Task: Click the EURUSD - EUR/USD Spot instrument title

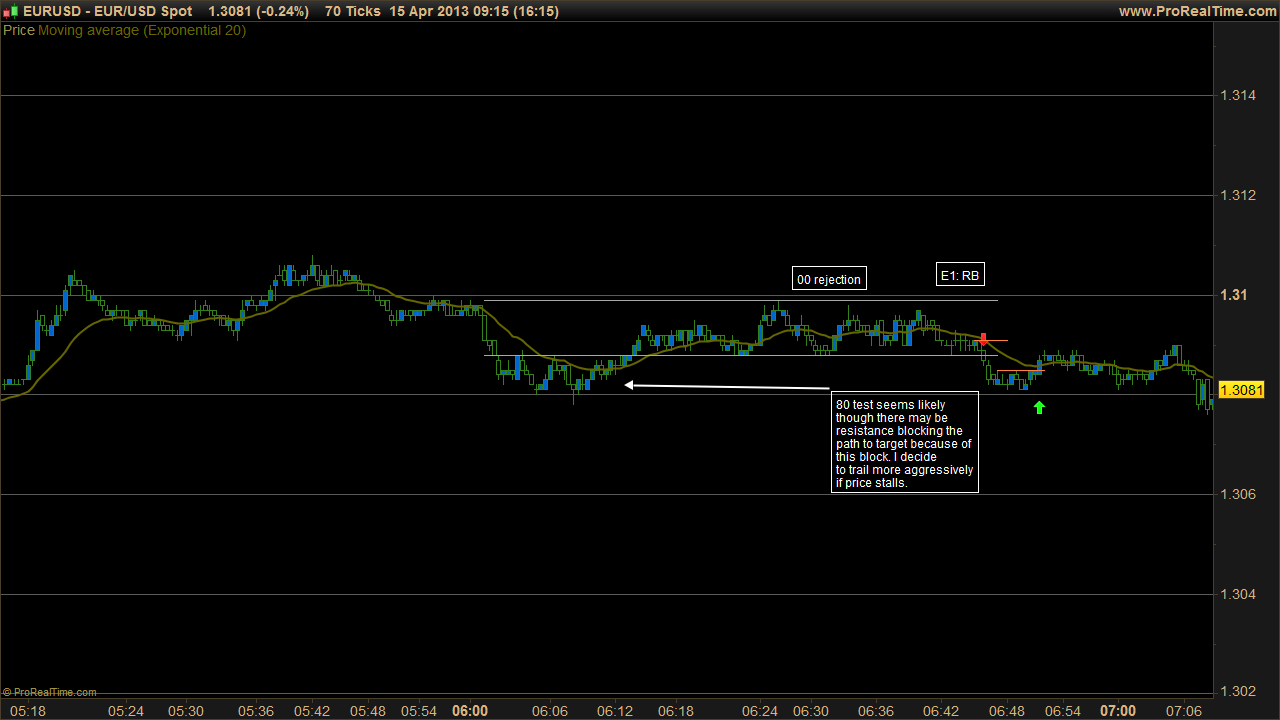Action: [x=107, y=11]
